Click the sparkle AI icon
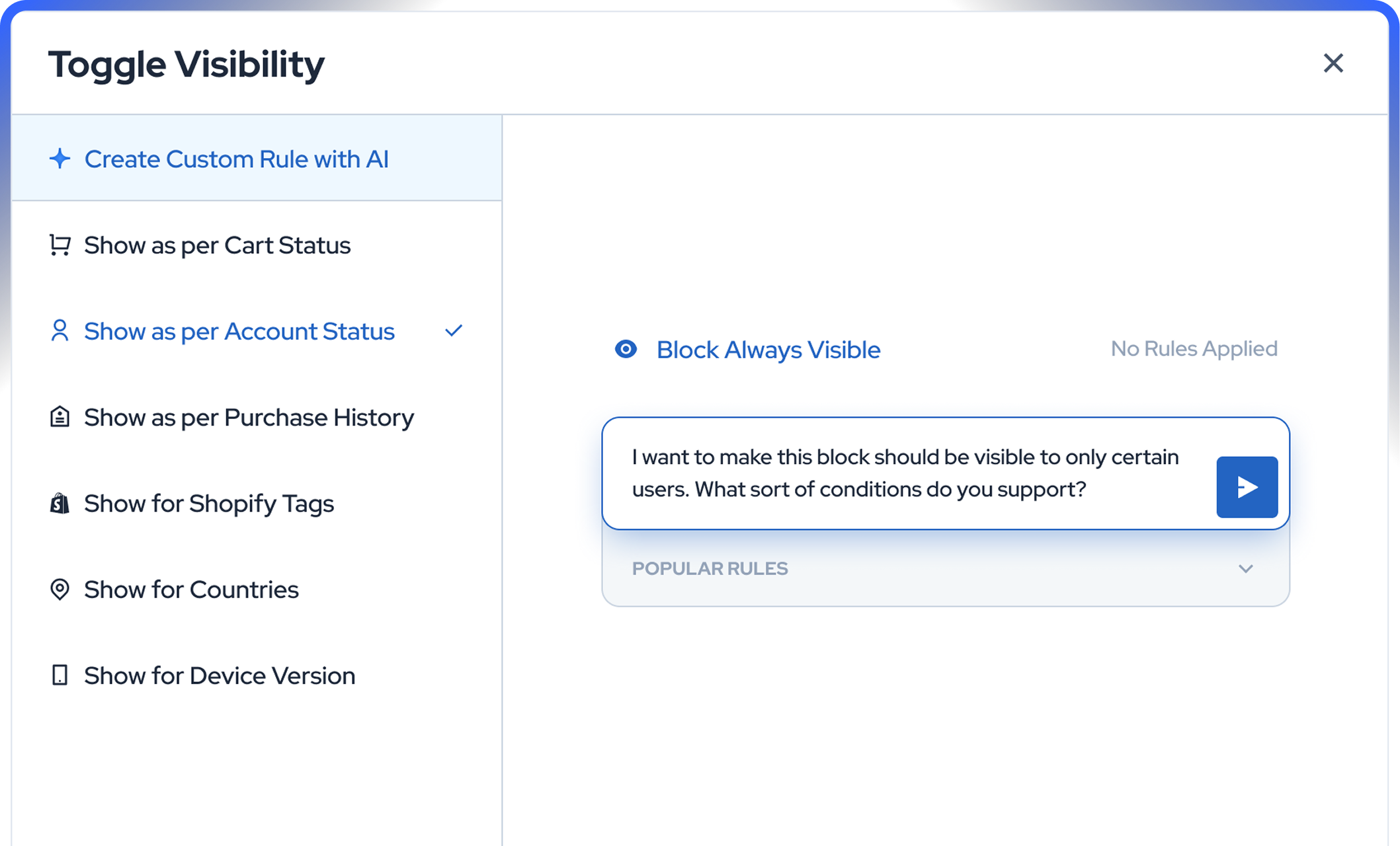 [x=60, y=159]
